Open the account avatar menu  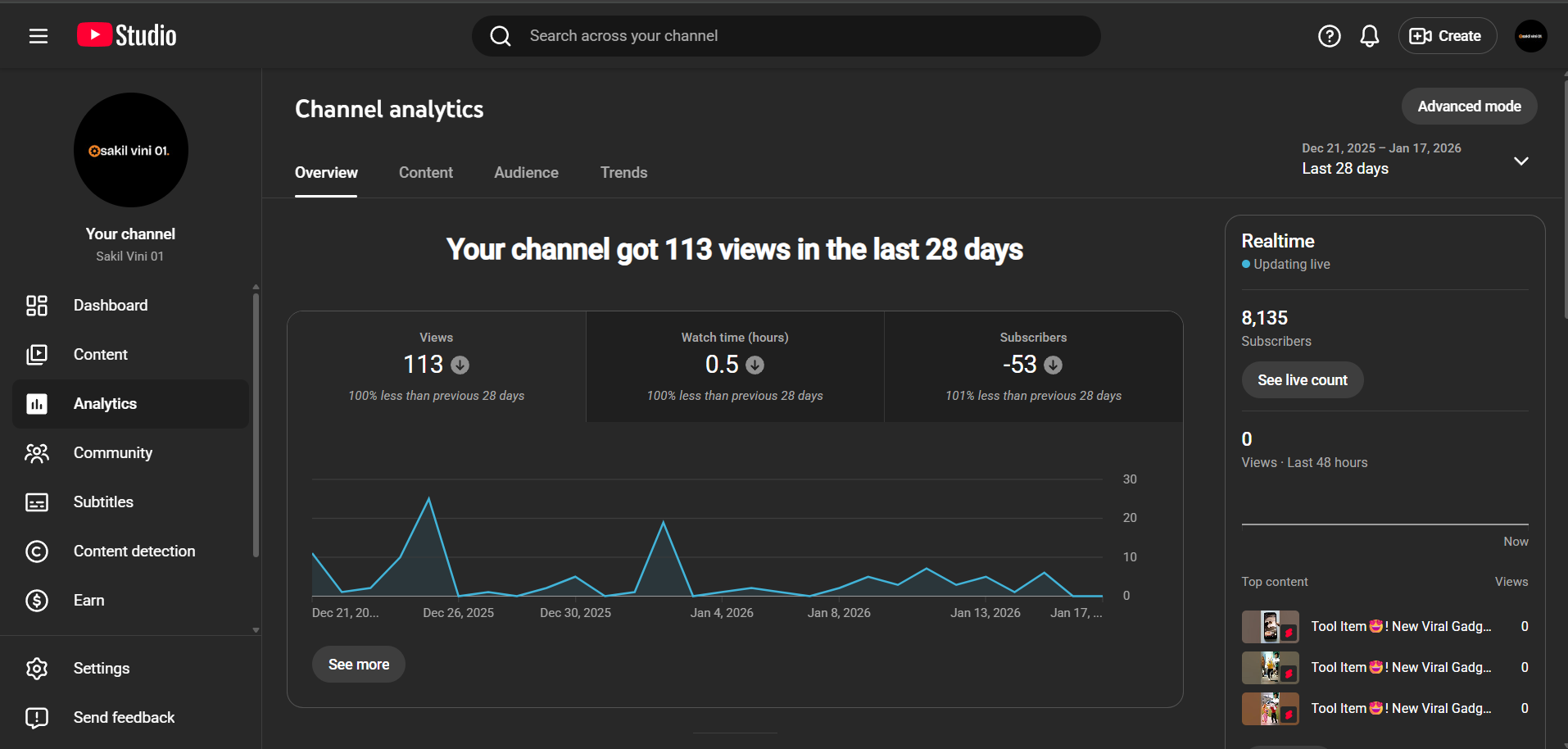(x=1529, y=36)
